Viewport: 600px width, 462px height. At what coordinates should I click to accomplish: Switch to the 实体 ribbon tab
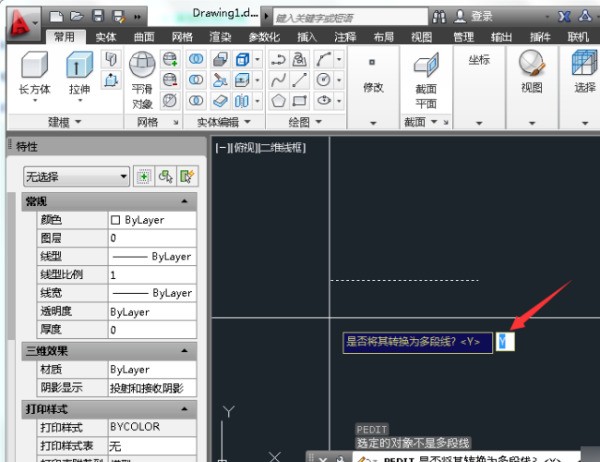coord(105,37)
